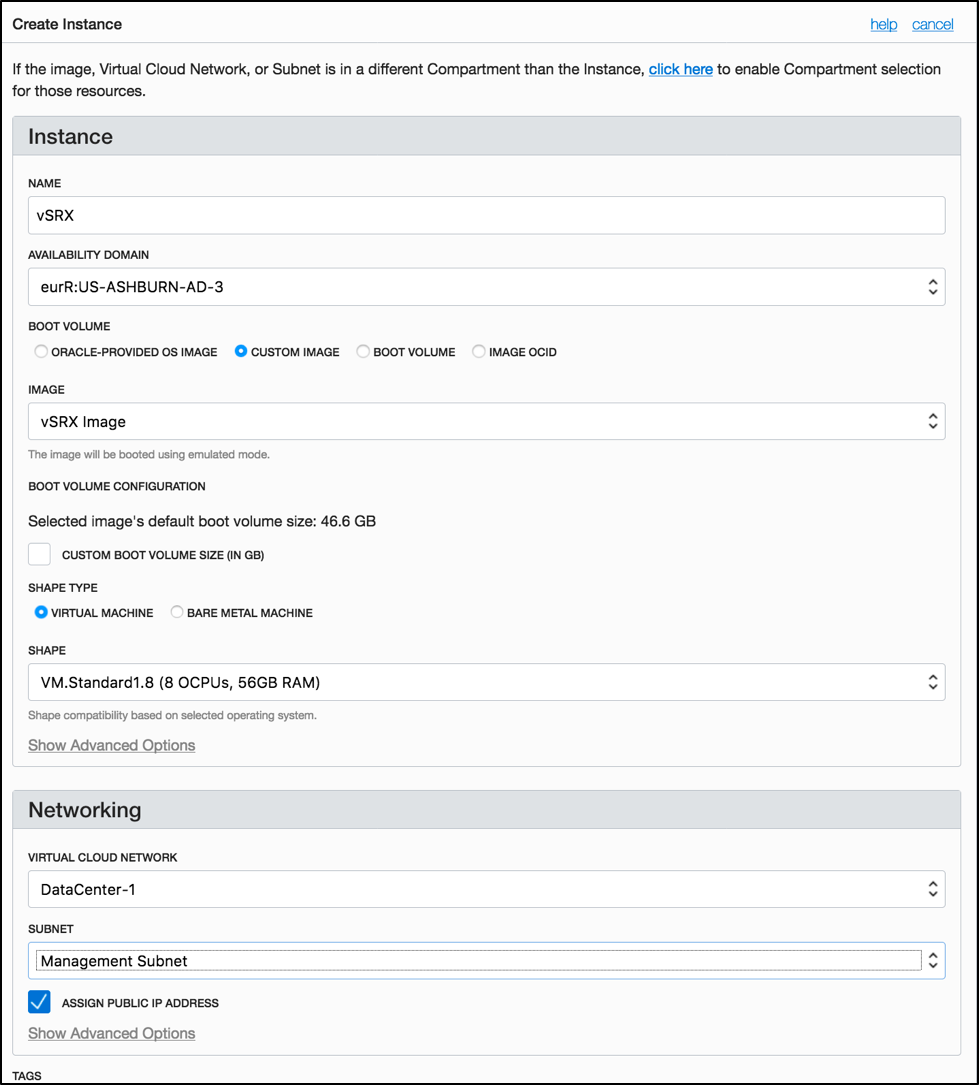Click the help link
The width and height of the screenshot is (979, 1085).
point(883,24)
